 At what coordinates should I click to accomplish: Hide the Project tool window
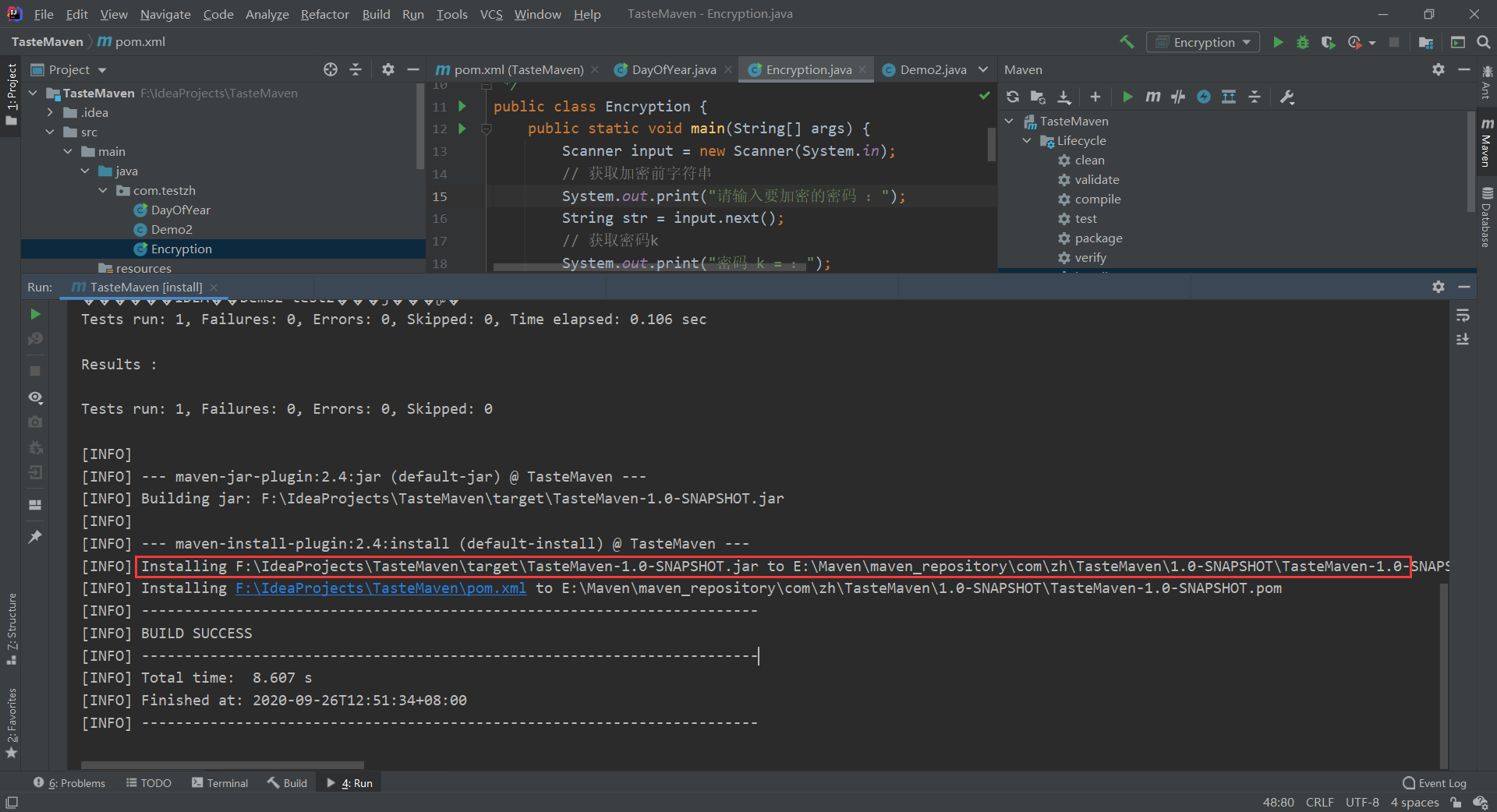(x=413, y=69)
